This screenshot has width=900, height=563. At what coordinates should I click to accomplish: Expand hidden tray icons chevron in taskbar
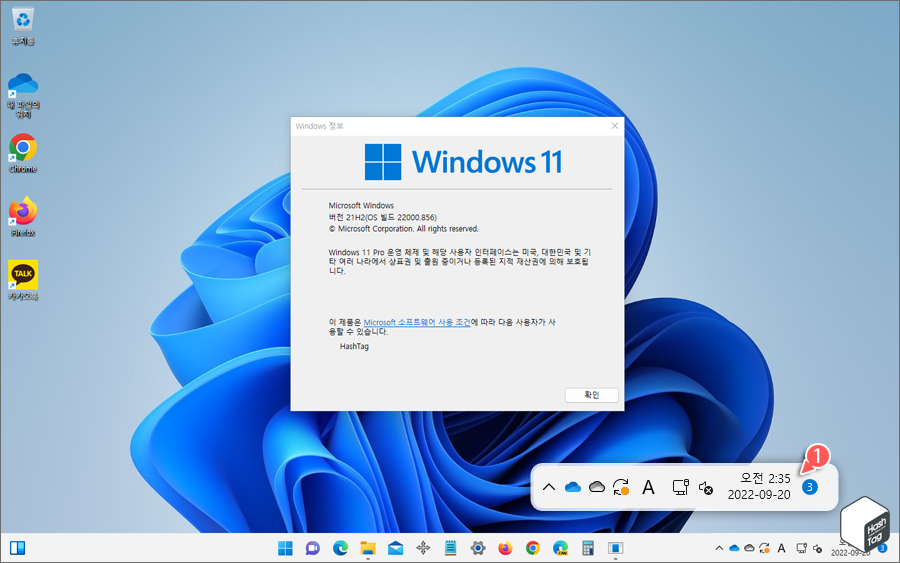tap(719, 548)
